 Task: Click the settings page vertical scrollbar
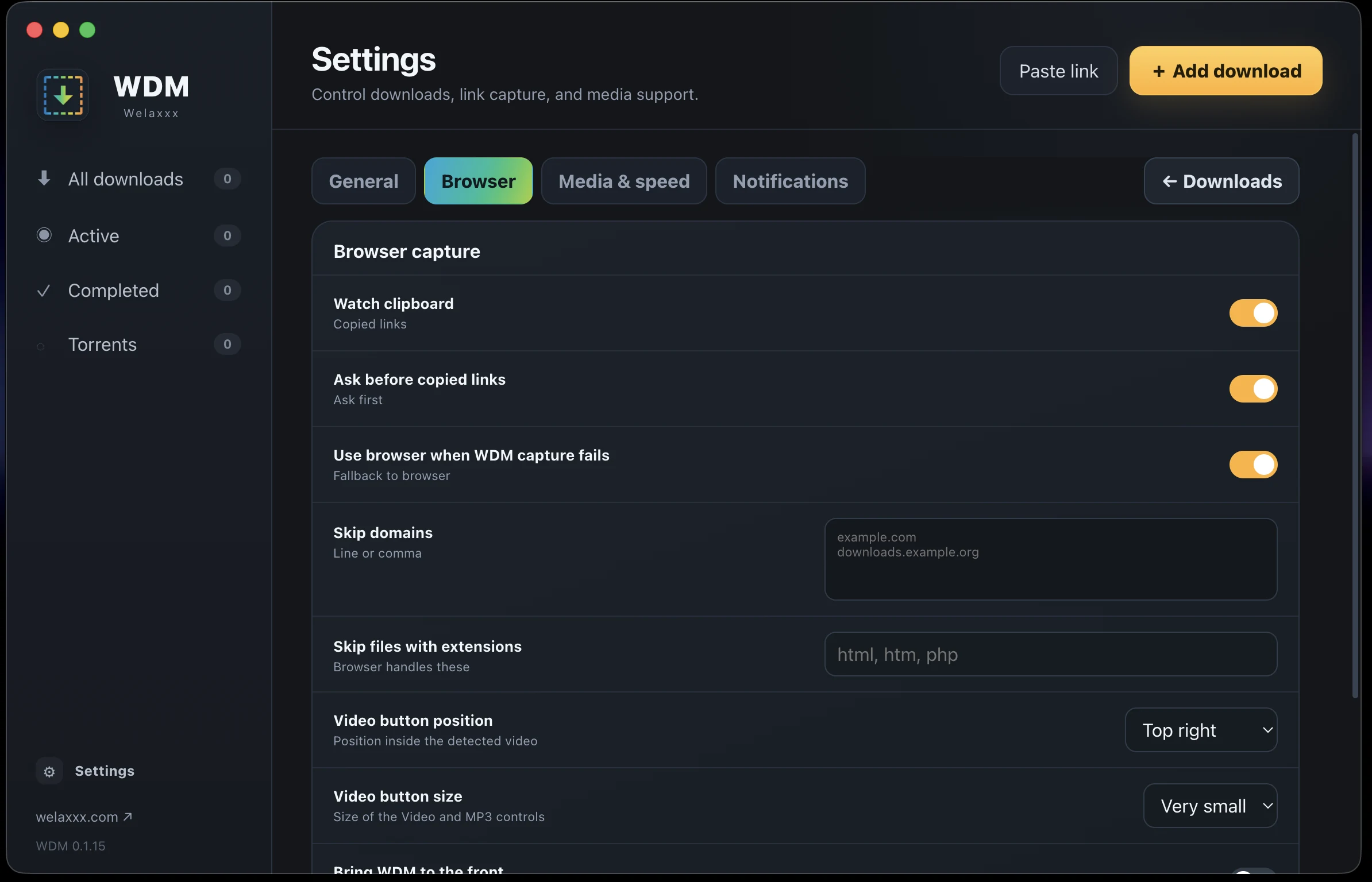(x=1355, y=416)
